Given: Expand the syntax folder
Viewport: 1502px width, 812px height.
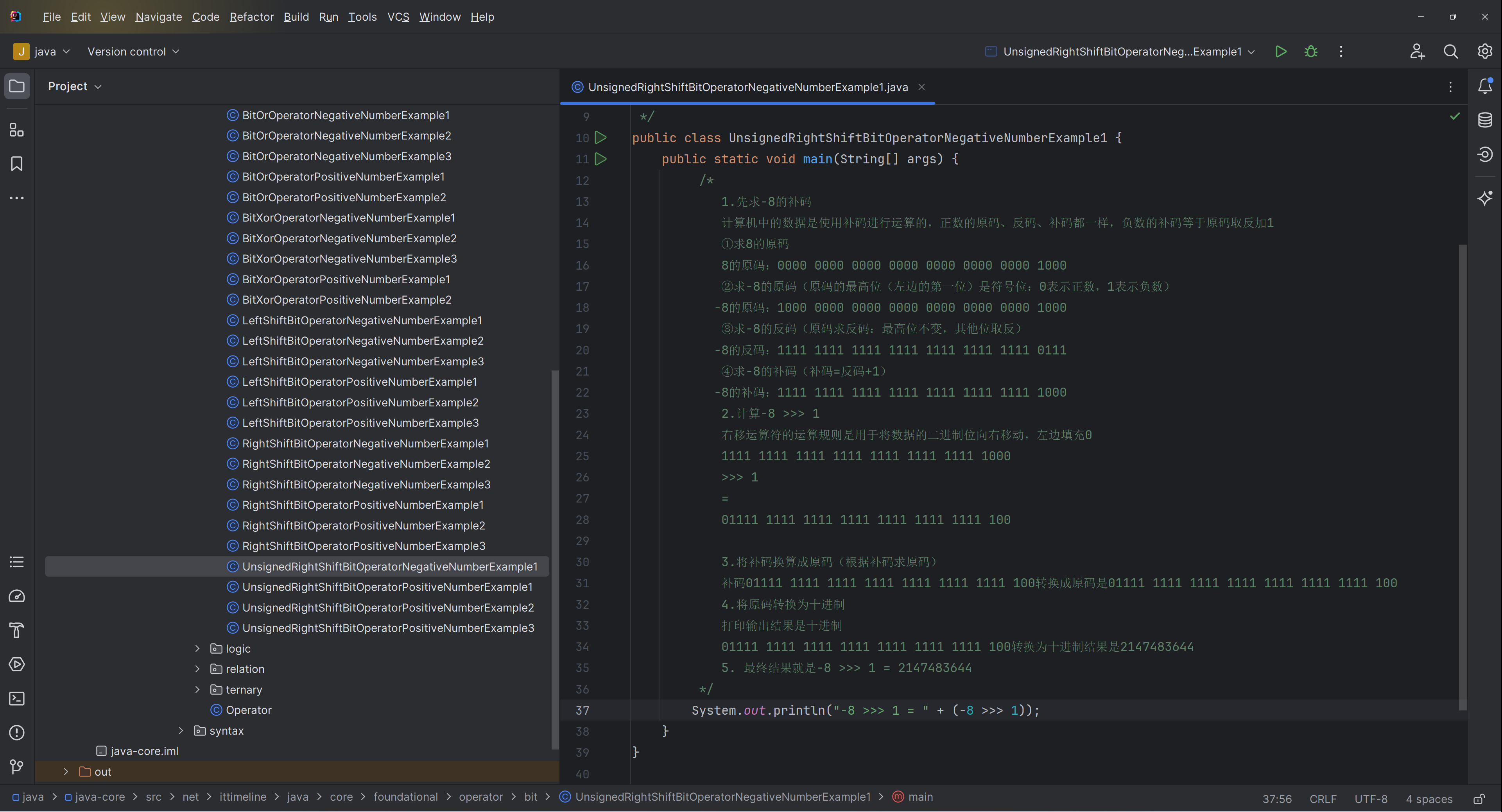Looking at the screenshot, I should coord(181,730).
